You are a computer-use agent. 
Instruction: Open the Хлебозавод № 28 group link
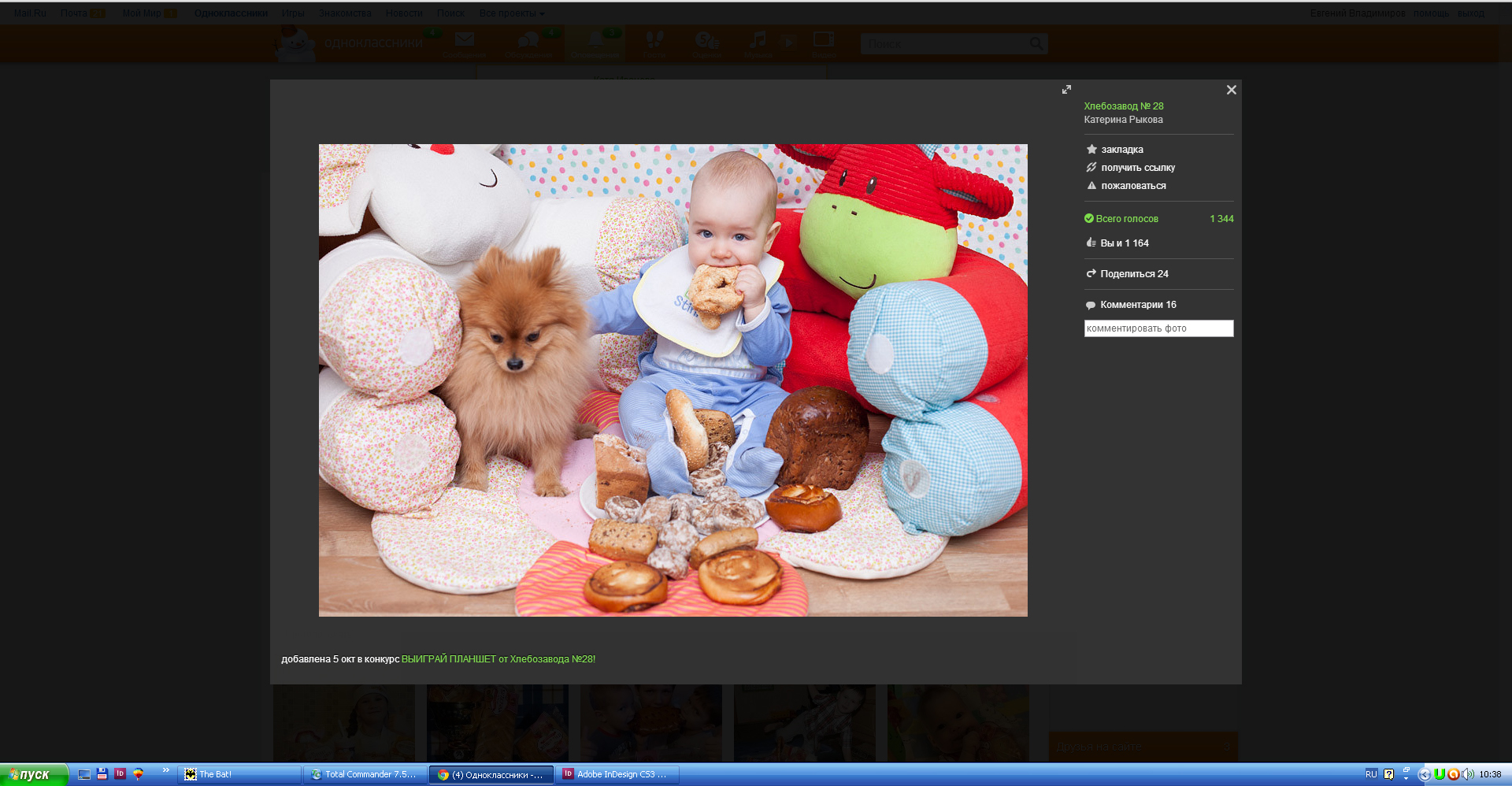tap(1124, 106)
